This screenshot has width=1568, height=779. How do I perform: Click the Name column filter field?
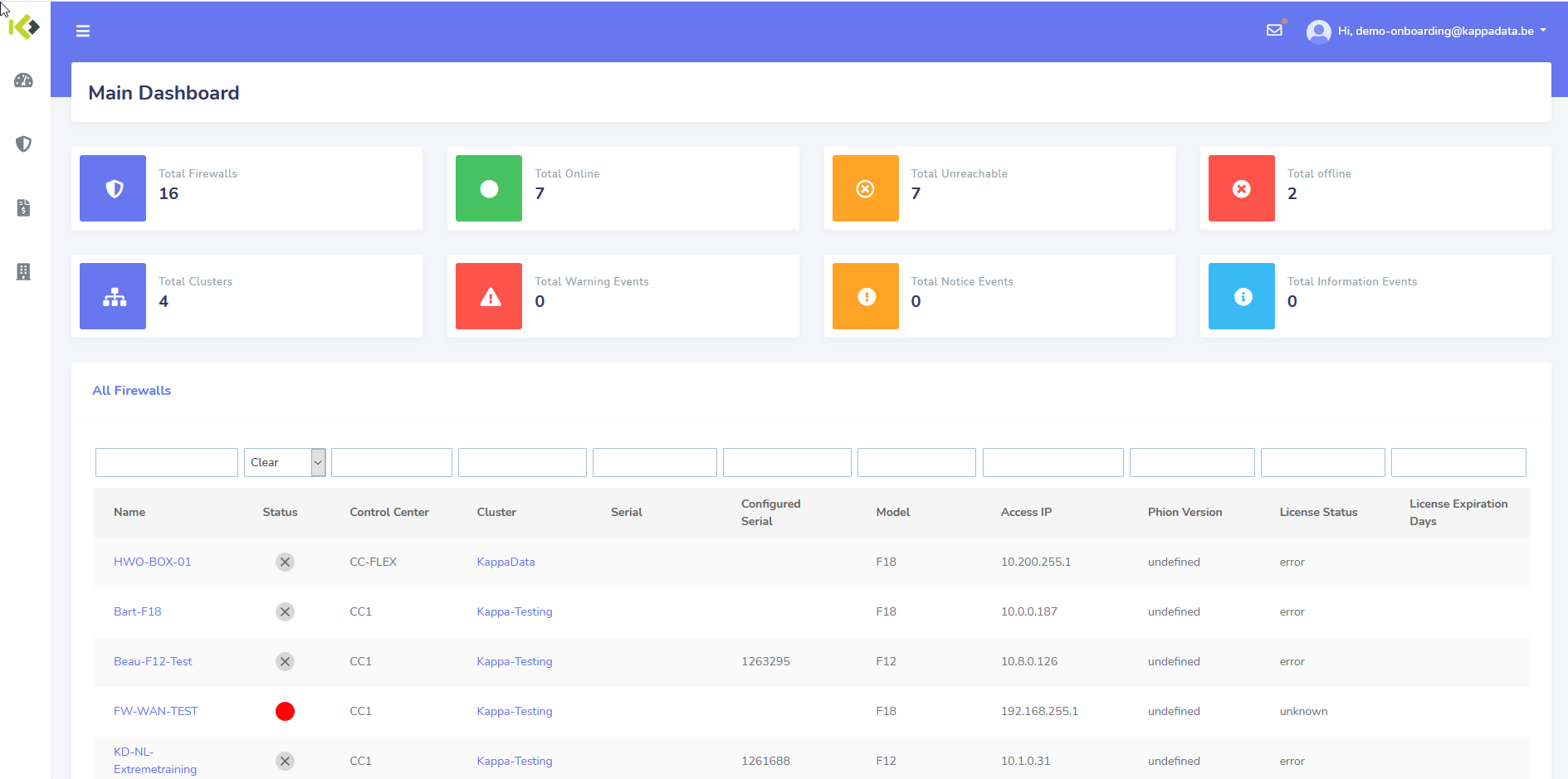pyautogui.click(x=167, y=462)
